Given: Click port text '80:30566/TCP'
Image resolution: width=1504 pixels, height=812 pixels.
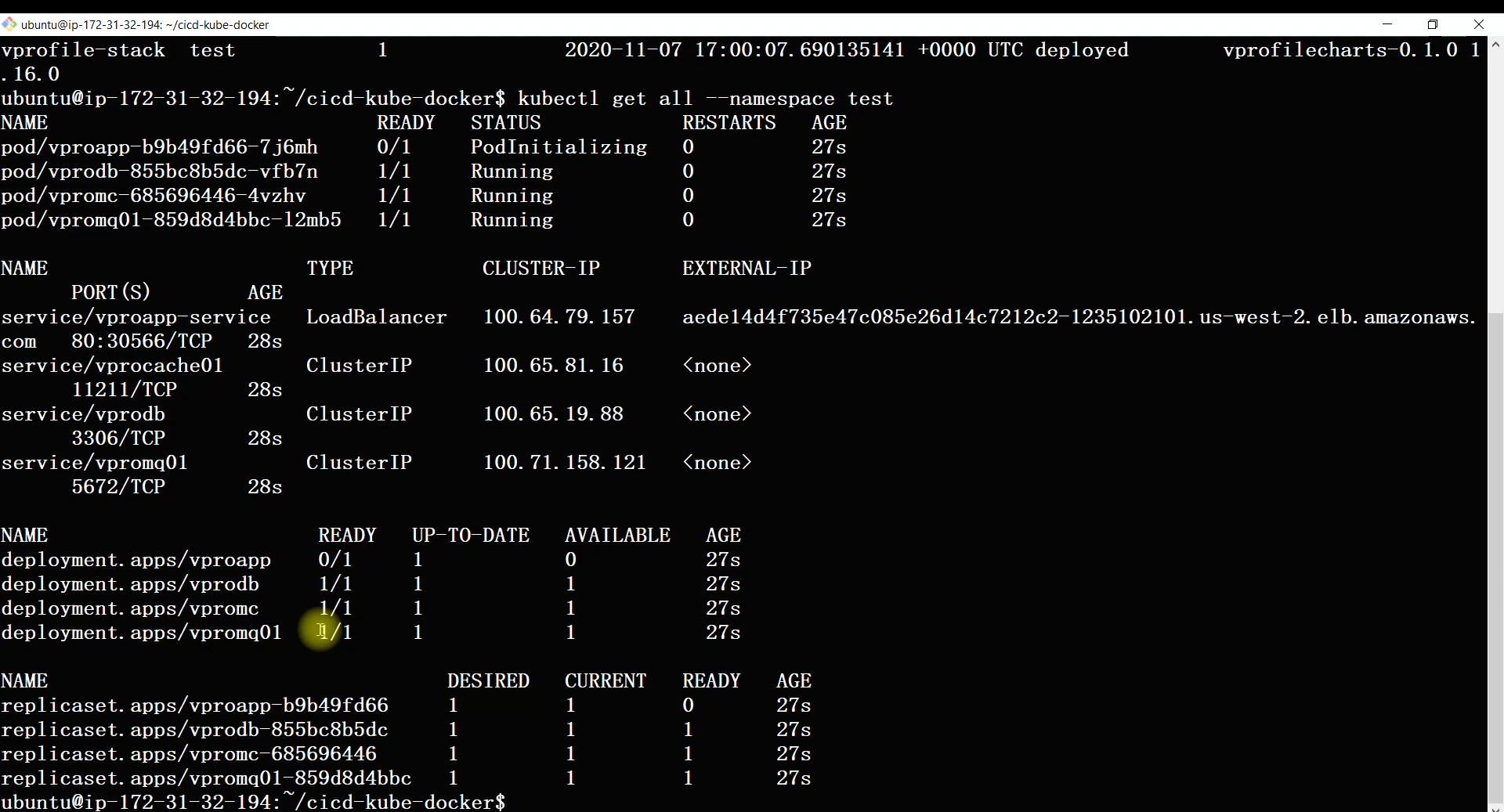Looking at the screenshot, I should click(x=142, y=341).
